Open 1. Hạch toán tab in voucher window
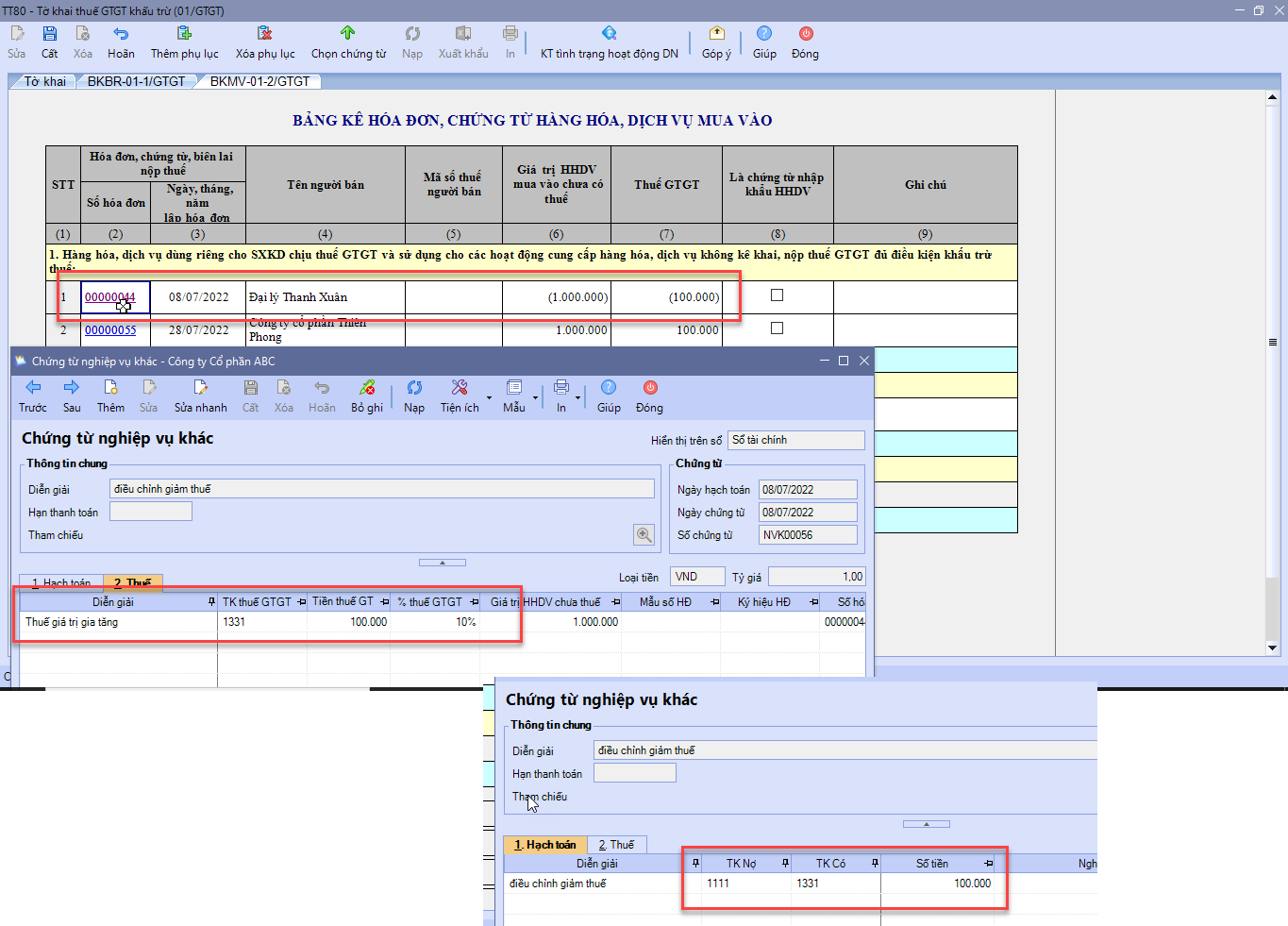 tap(61, 583)
